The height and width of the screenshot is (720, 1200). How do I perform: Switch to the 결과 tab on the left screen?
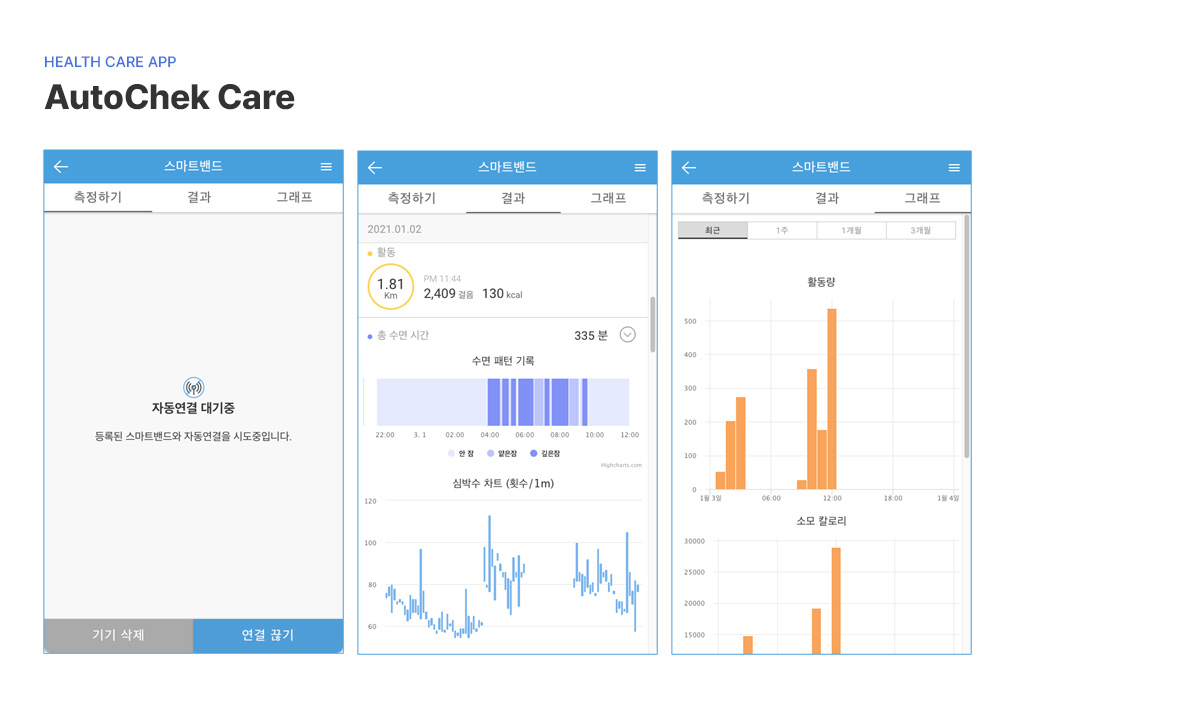point(199,198)
